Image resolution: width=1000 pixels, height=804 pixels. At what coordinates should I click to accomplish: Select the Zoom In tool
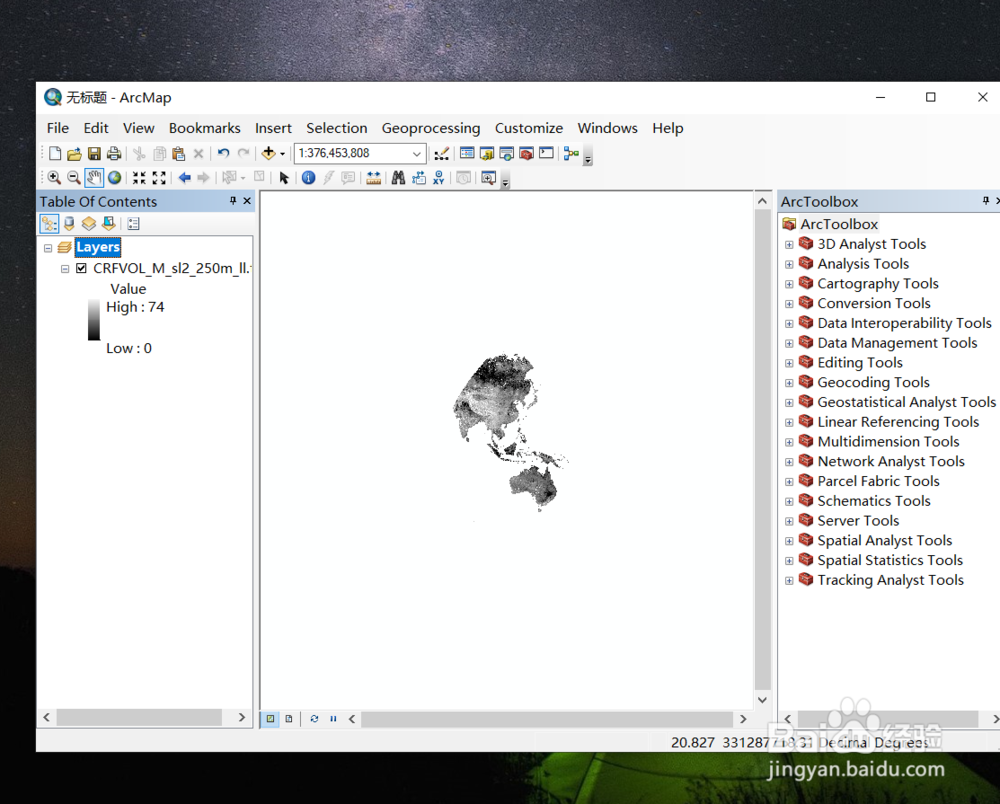click(x=54, y=178)
